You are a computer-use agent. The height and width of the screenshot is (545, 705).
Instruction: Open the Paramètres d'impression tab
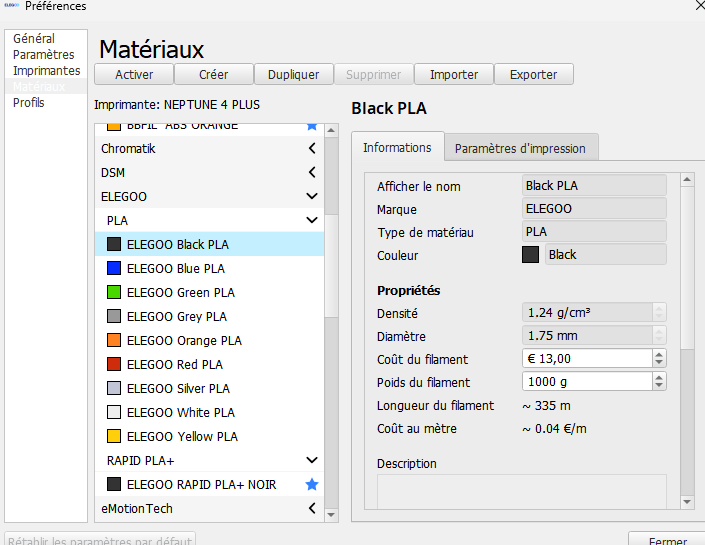pos(520,148)
